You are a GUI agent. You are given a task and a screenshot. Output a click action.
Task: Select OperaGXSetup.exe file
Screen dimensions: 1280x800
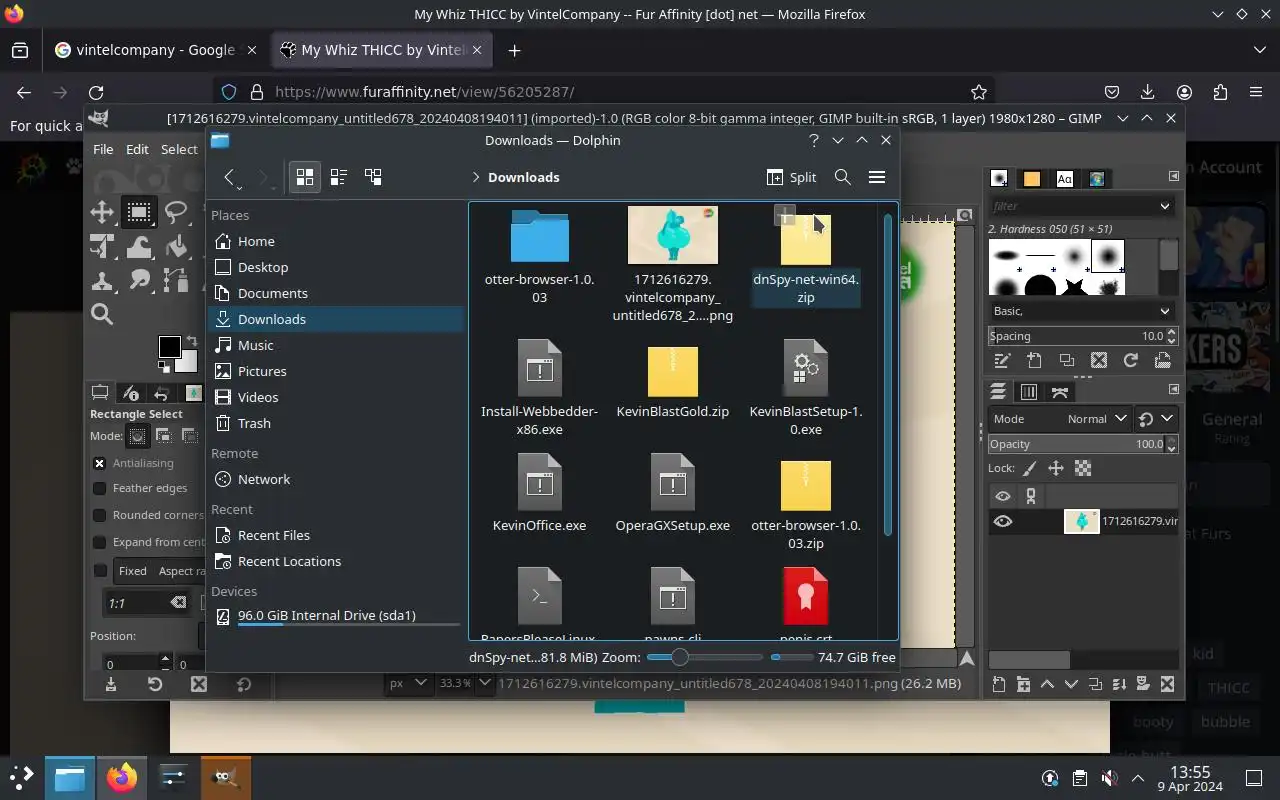673,493
